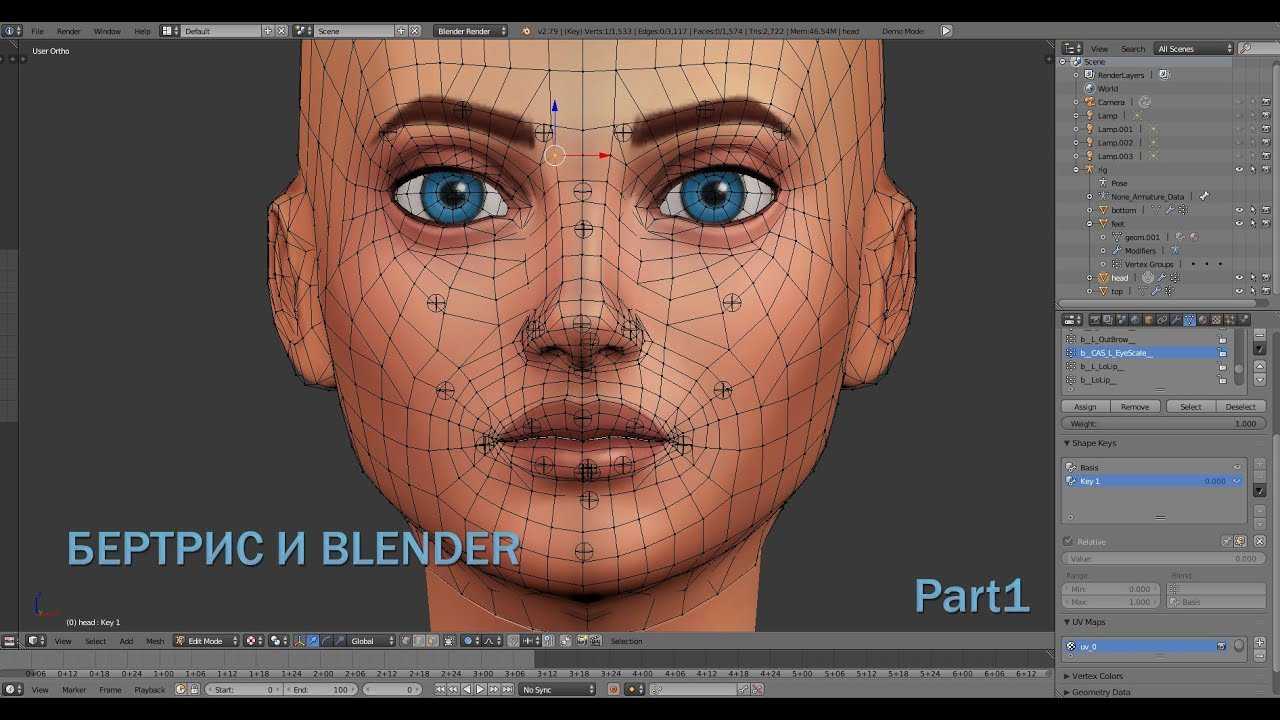Image resolution: width=1280 pixels, height=720 pixels.
Task: Open the Global transform orientation dropdown
Action: click(x=372, y=641)
